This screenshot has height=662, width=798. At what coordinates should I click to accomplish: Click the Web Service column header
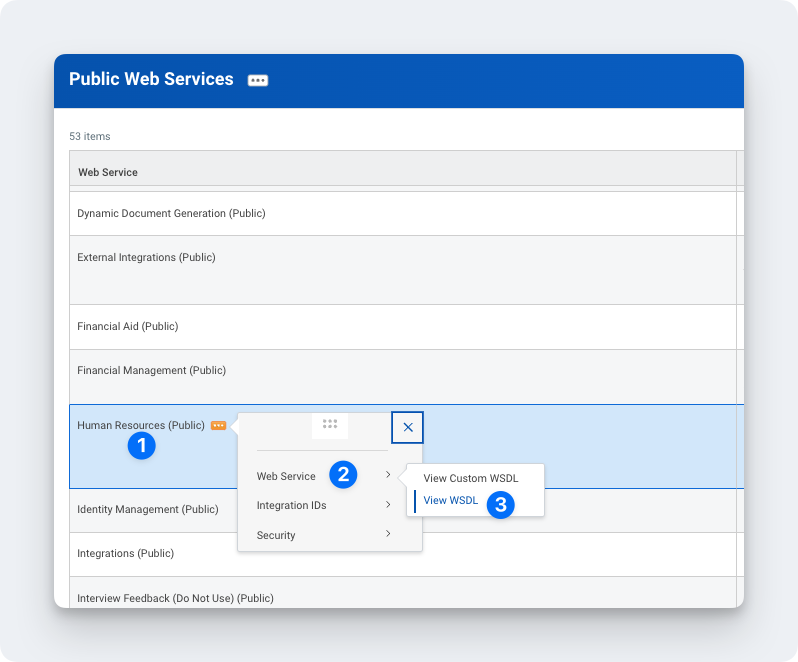tap(108, 172)
